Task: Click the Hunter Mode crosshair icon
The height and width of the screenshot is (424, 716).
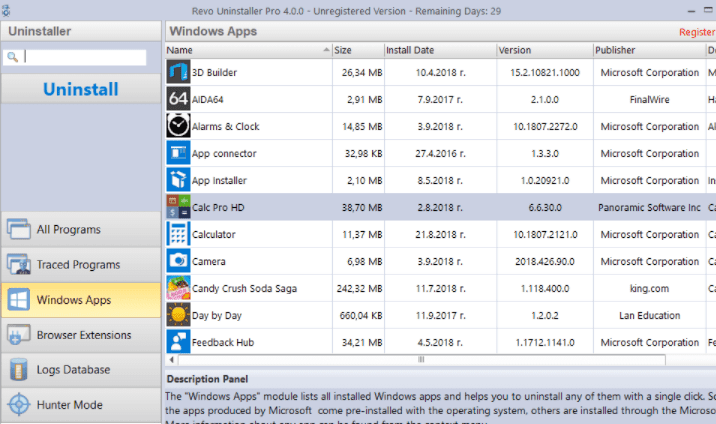Action: (19, 405)
